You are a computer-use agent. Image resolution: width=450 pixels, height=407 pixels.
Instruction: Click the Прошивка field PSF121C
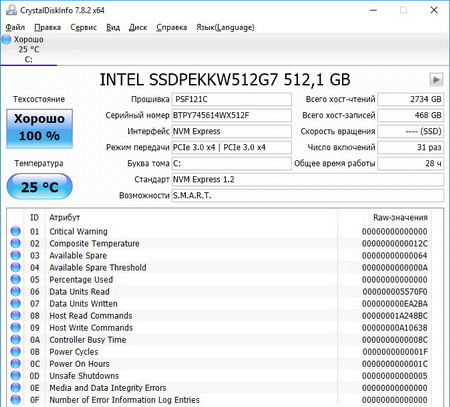[232, 99]
